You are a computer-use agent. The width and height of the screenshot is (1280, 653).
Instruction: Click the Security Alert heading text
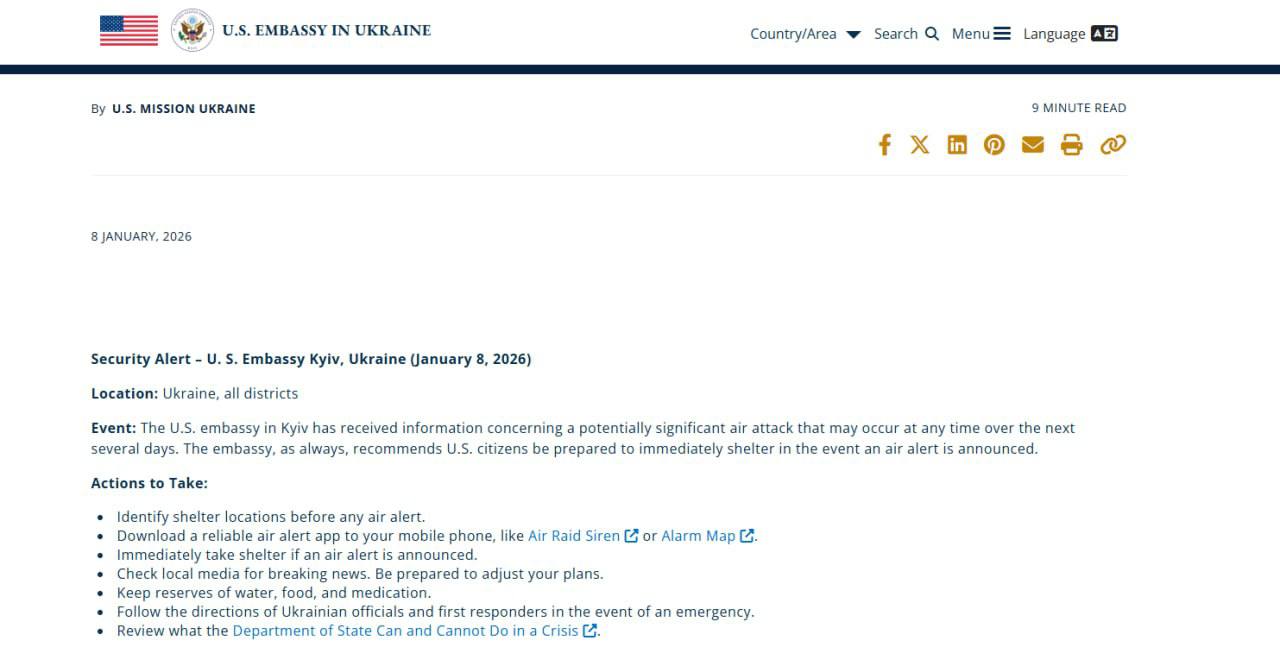click(310, 359)
